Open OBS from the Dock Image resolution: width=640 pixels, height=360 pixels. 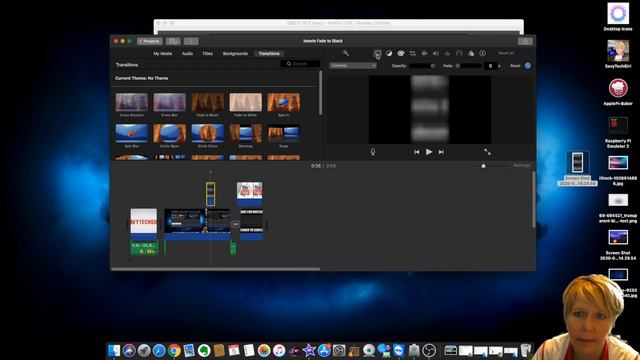(x=429, y=350)
